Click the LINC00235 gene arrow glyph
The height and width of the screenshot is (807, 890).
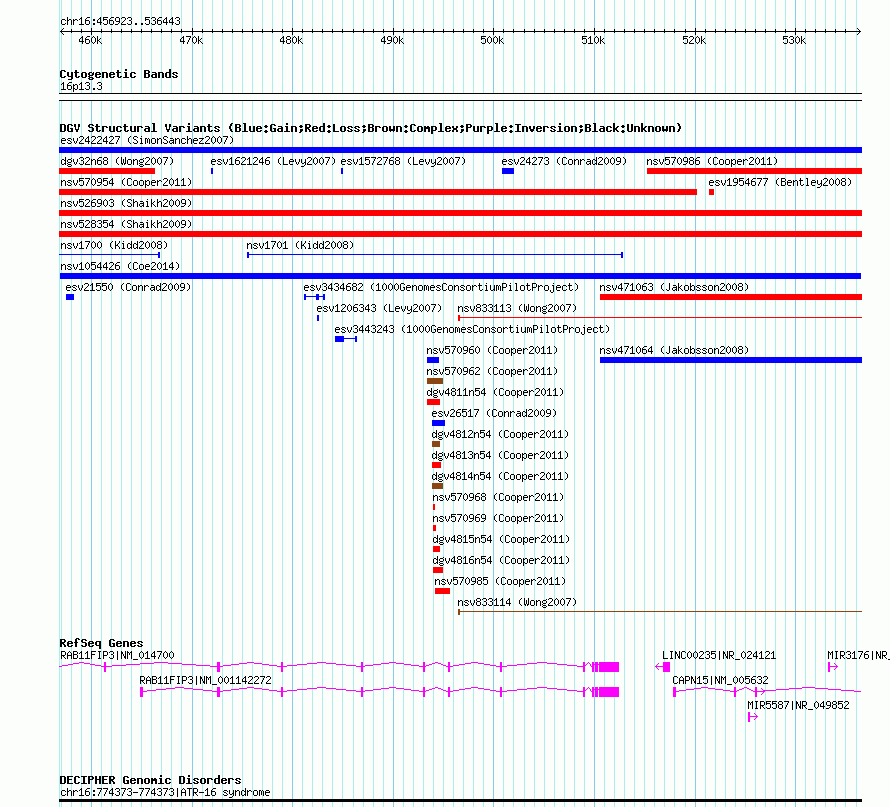click(x=662, y=667)
